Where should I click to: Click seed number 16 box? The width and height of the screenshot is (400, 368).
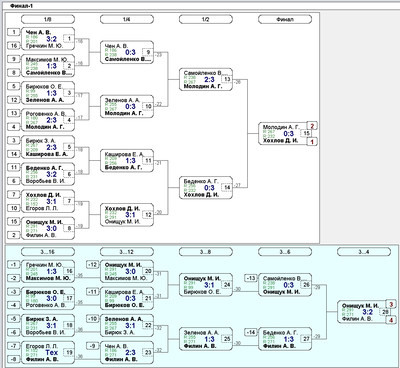pyautogui.click(x=14, y=46)
